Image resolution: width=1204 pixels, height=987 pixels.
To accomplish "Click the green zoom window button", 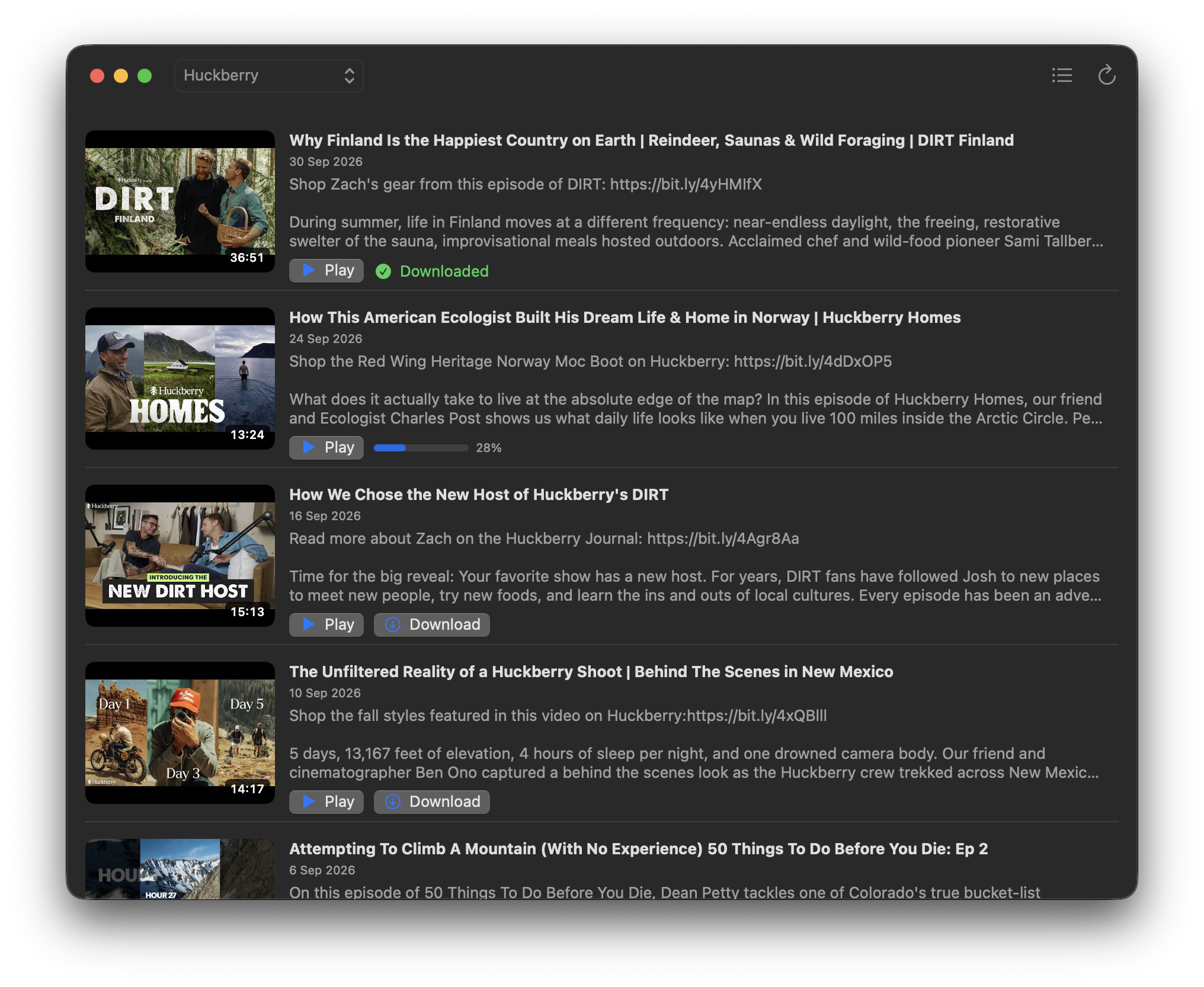I will [x=145, y=76].
